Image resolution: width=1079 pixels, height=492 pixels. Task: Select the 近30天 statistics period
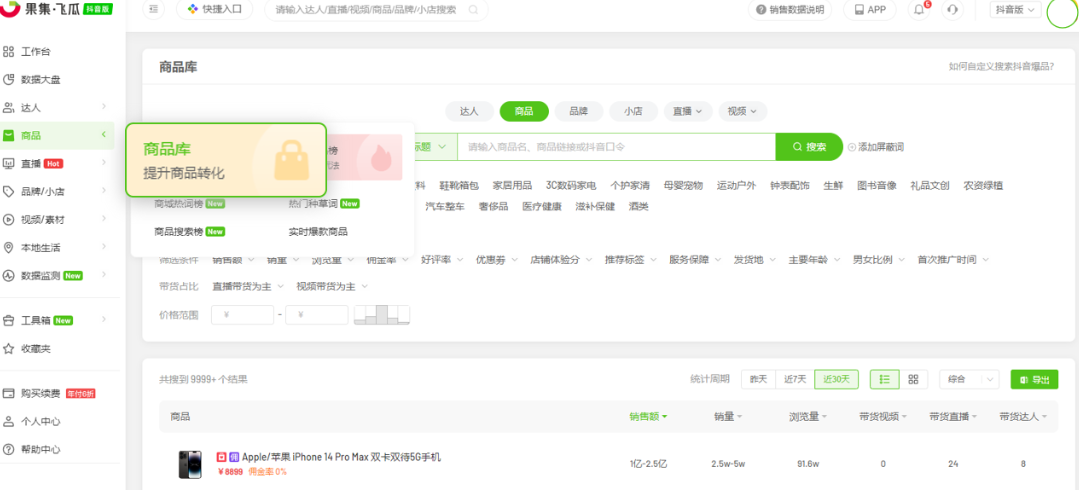pyautogui.click(x=836, y=379)
